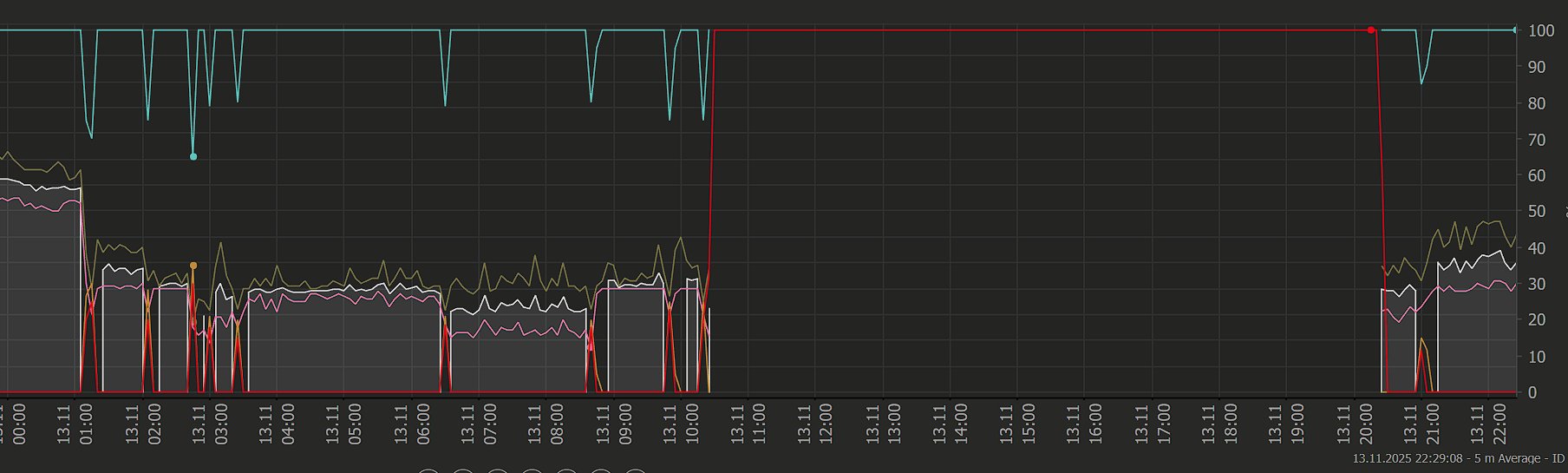Viewport: 1568px width, 473px height.
Task: Click the x-axis label 13.11 06:00
Action: (411, 424)
